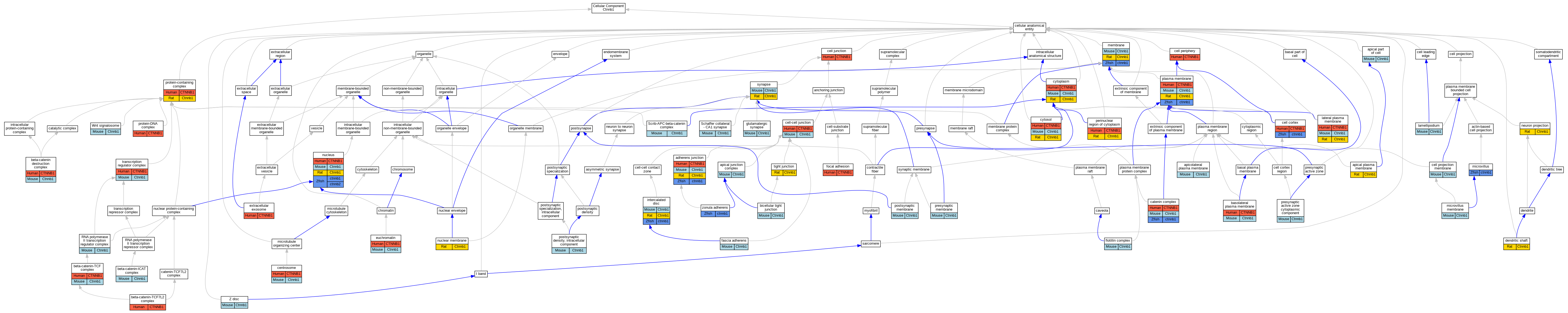Image resolution: width=1568 pixels, height=313 pixels.
Task: Select the 'lateral plasma membrane' node label
Action: pos(1332,120)
